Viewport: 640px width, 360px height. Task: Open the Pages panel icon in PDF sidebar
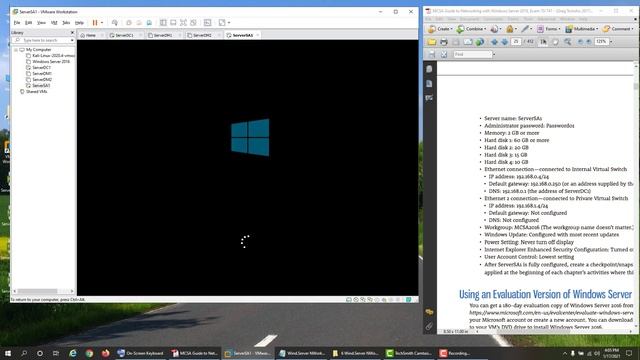coord(429,69)
